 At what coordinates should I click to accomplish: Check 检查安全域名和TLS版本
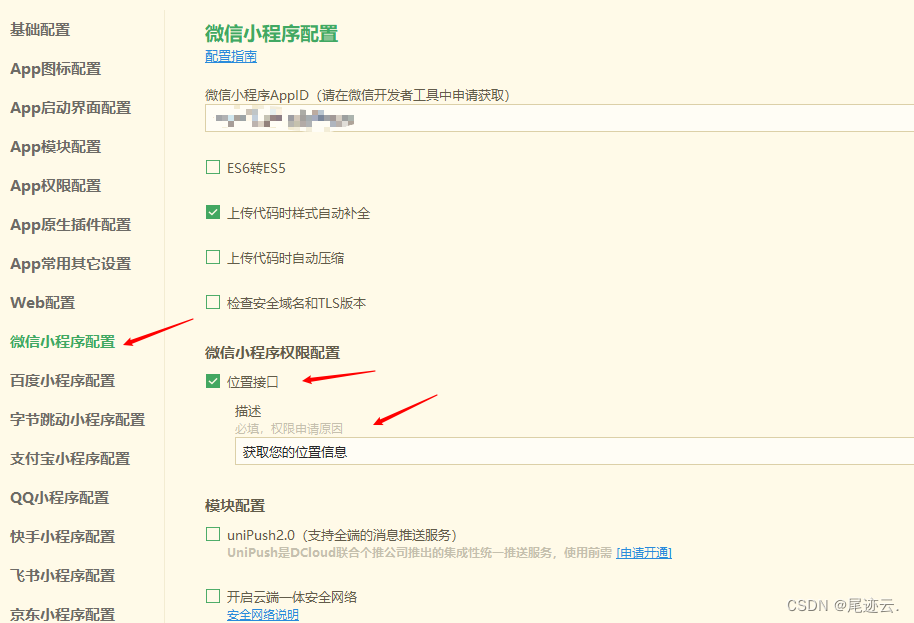pyautogui.click(x=213, y=302)
